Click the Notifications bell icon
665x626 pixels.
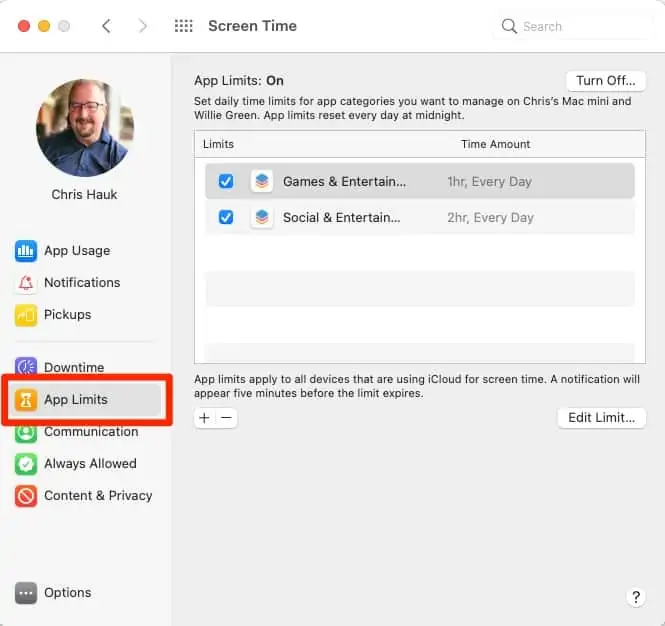pyautogui.click(x=26, y=283)
